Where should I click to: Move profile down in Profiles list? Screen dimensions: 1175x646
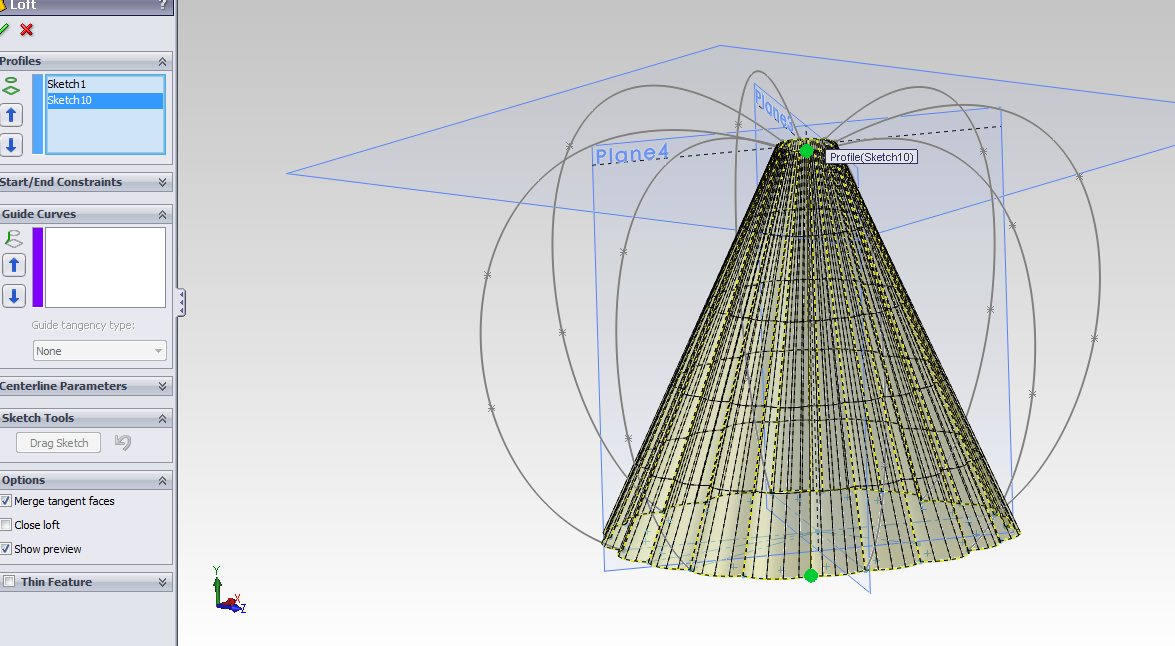(11, 145)
